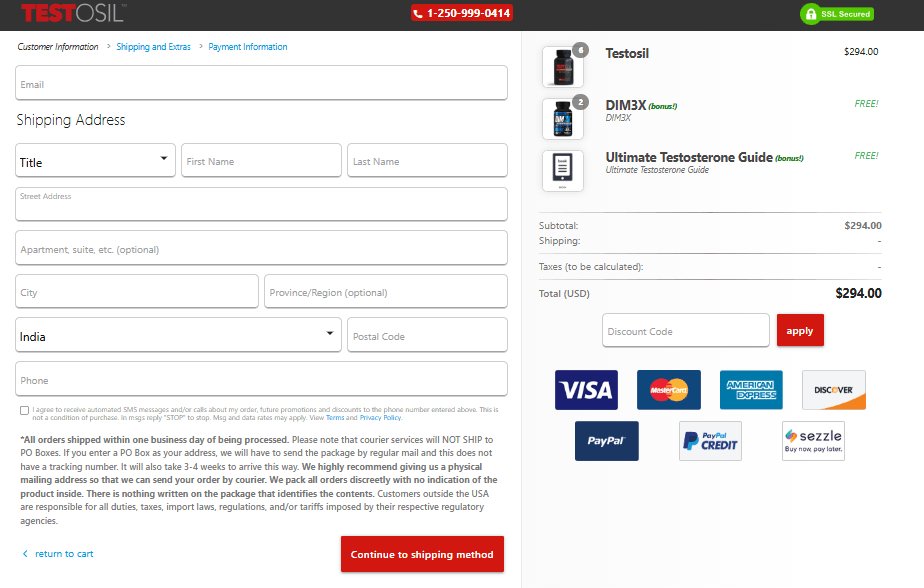This screenshot has width=924, height=588.
Task: Open the Customer Information breadcrumb step
Action: pos(58,47)
